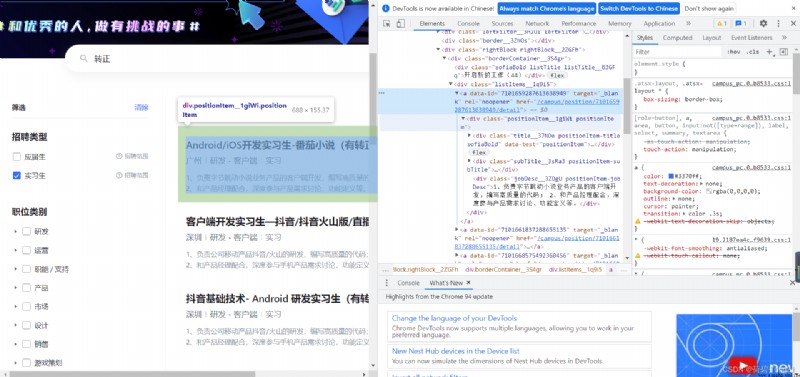This screenshot has width=800, height=377.
Task: Expand the 运营 category arrow
Action: pos(15,250)
